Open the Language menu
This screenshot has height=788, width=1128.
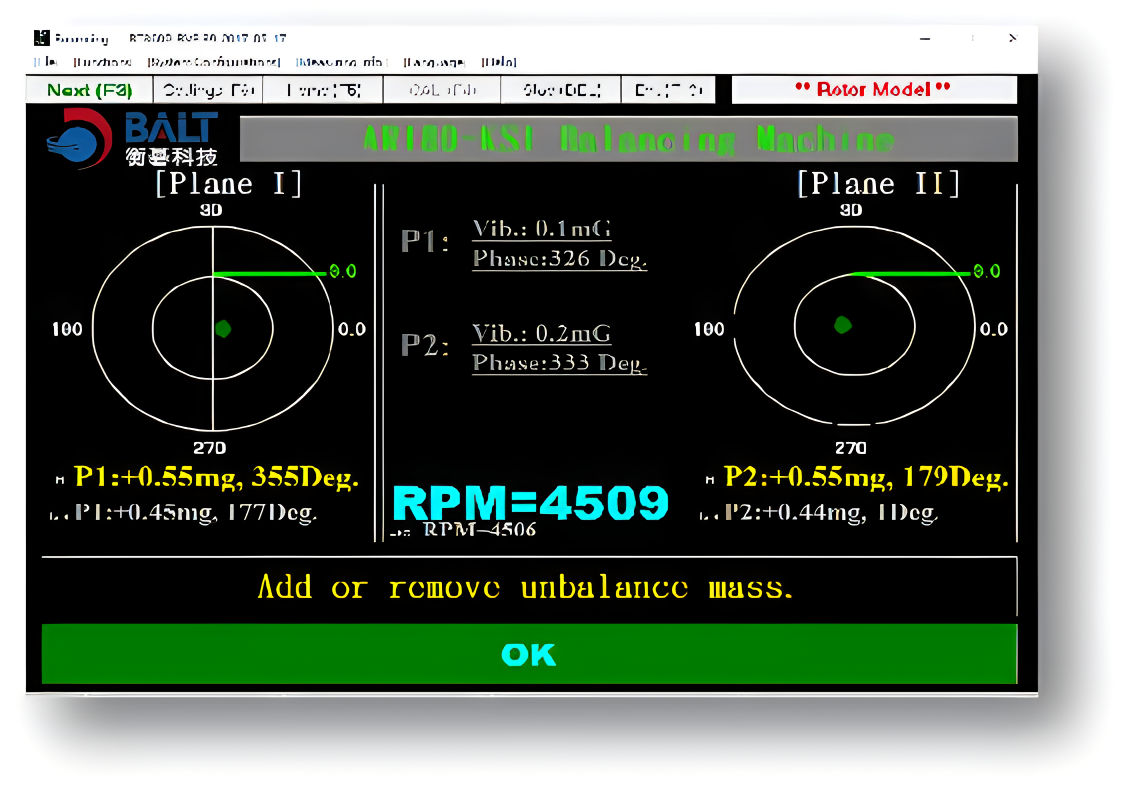(x=434, y=62)
